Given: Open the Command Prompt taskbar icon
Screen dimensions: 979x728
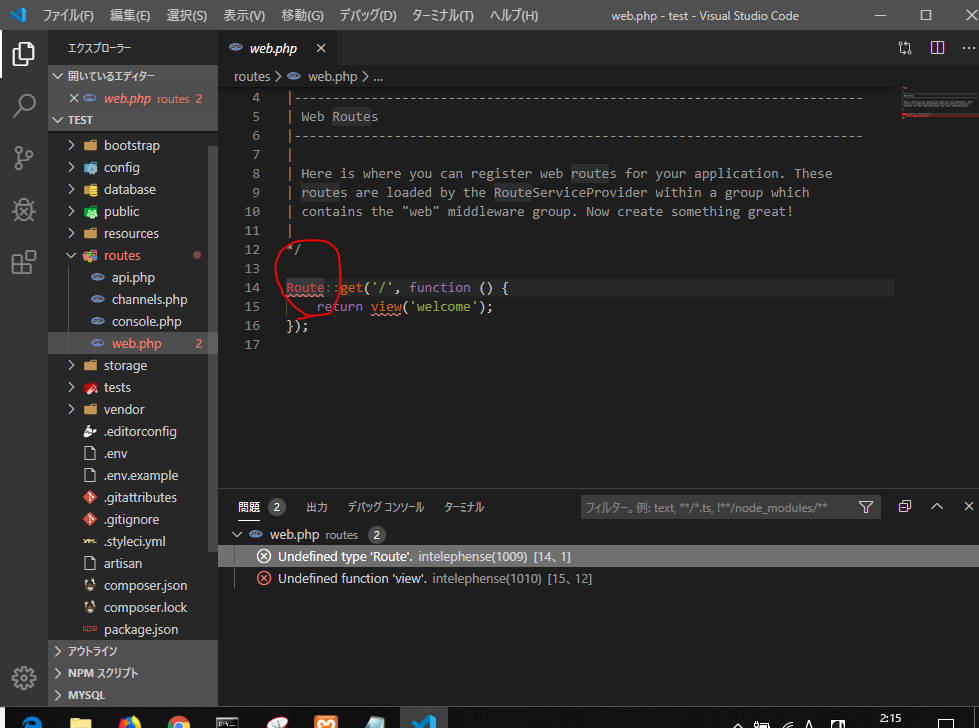Looking at the screenshot, I should pyautogui.click(x=227, y=722).
